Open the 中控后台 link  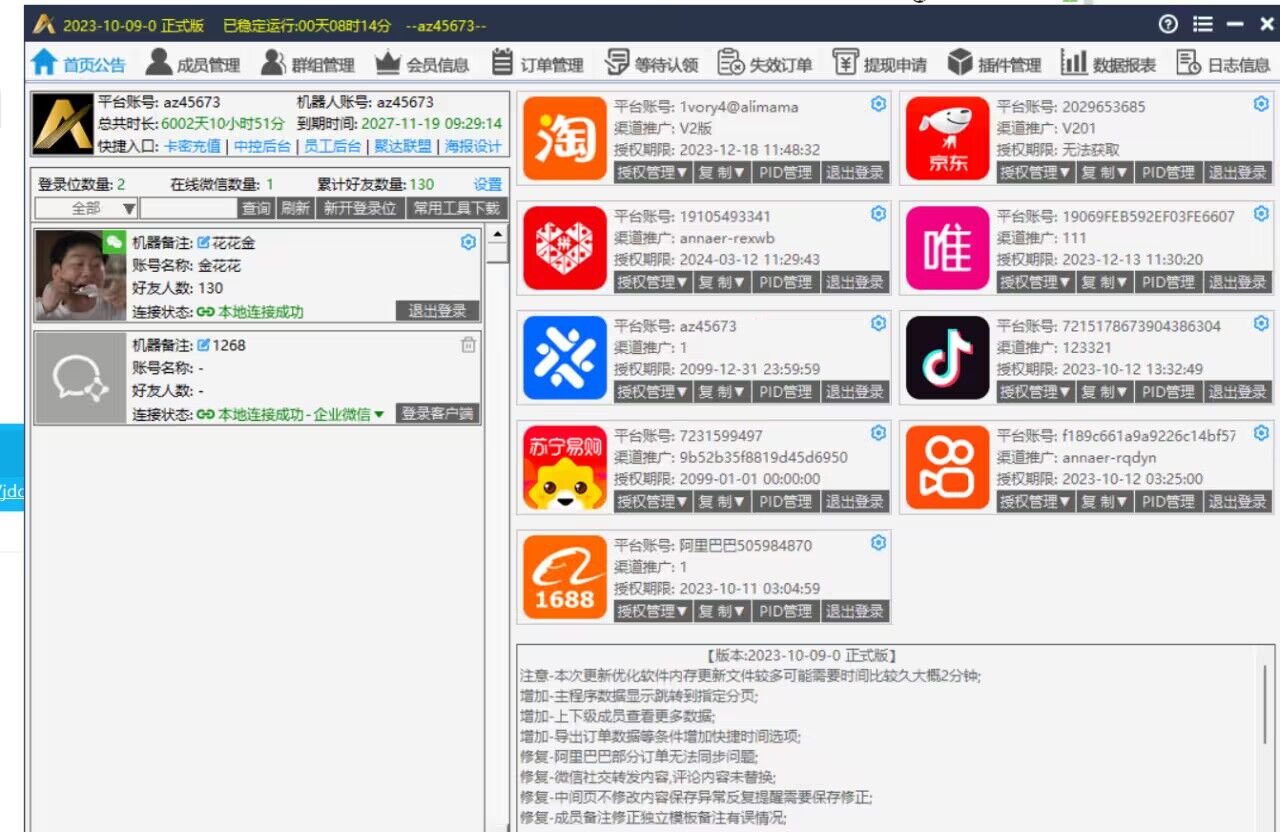pyautogui.click(x=263, y=146)
